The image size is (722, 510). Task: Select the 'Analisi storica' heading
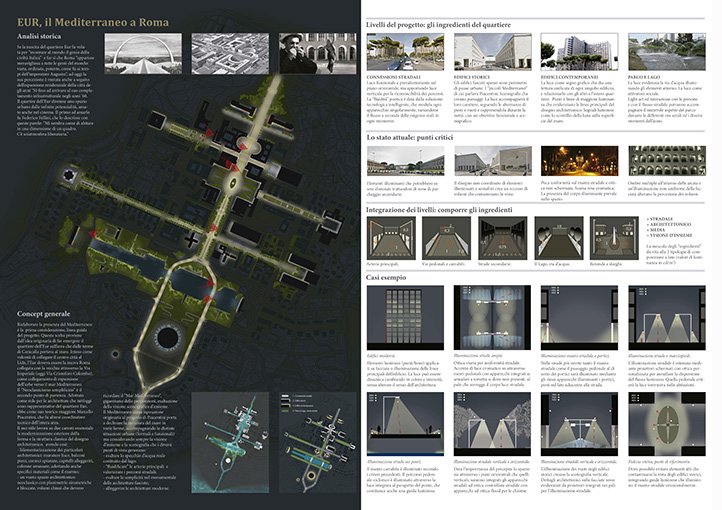click(39, 36)
